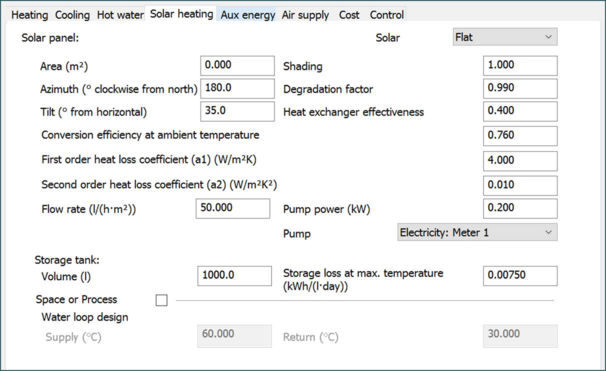
Task: Switch to the Heating tab
Action: pyautogui.click(x=29, y=15)
